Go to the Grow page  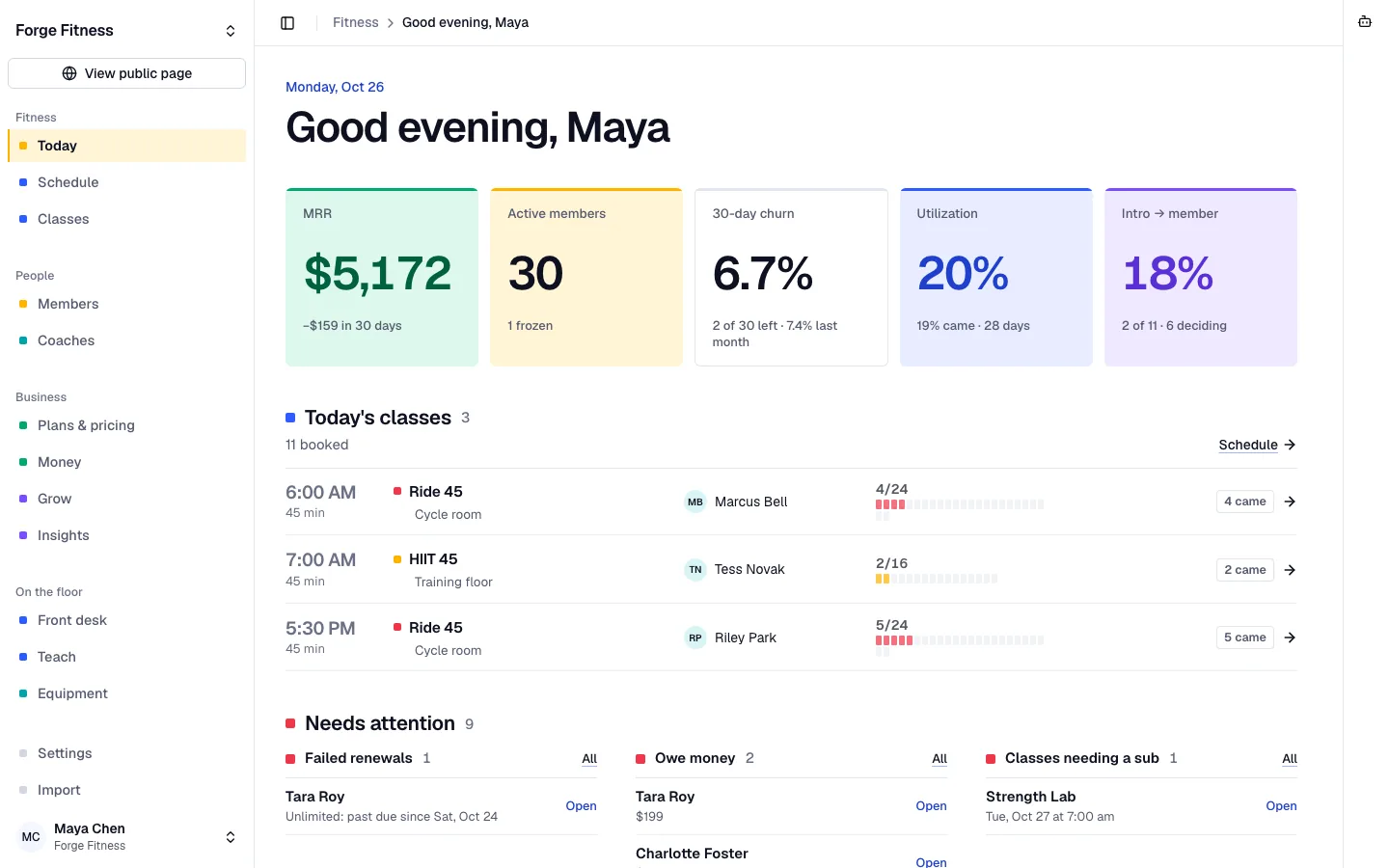(x=126, y=499)
